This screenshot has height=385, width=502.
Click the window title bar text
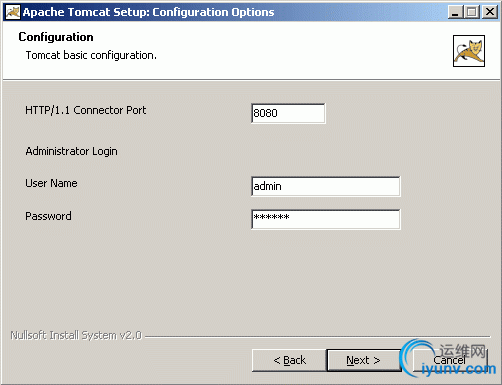click(x=149, y=12)
